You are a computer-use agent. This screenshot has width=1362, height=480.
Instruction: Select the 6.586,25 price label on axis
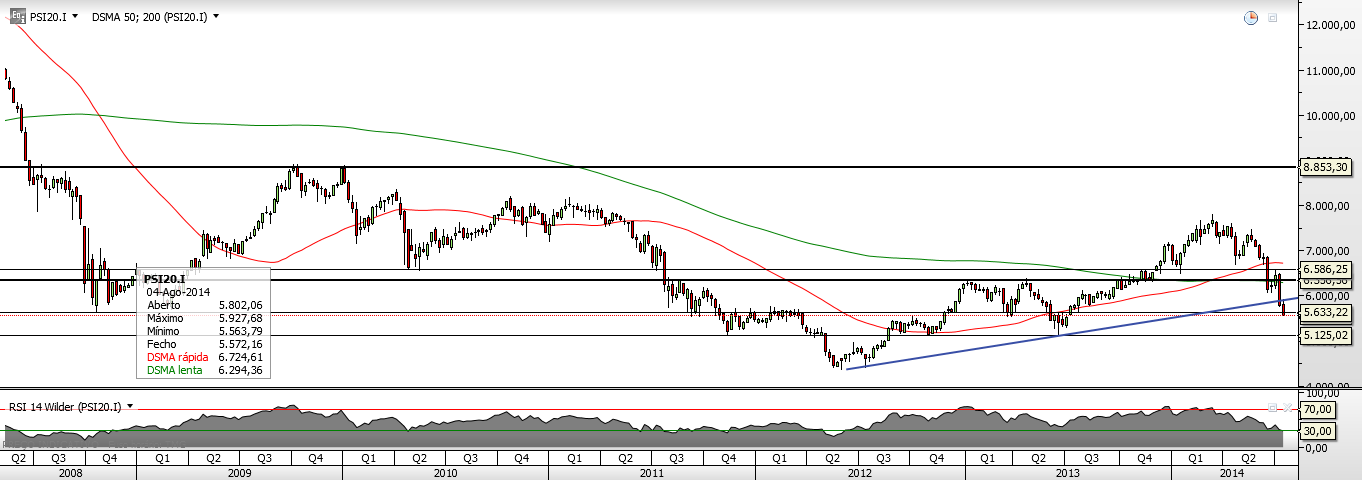click(x=1326, y=270)
